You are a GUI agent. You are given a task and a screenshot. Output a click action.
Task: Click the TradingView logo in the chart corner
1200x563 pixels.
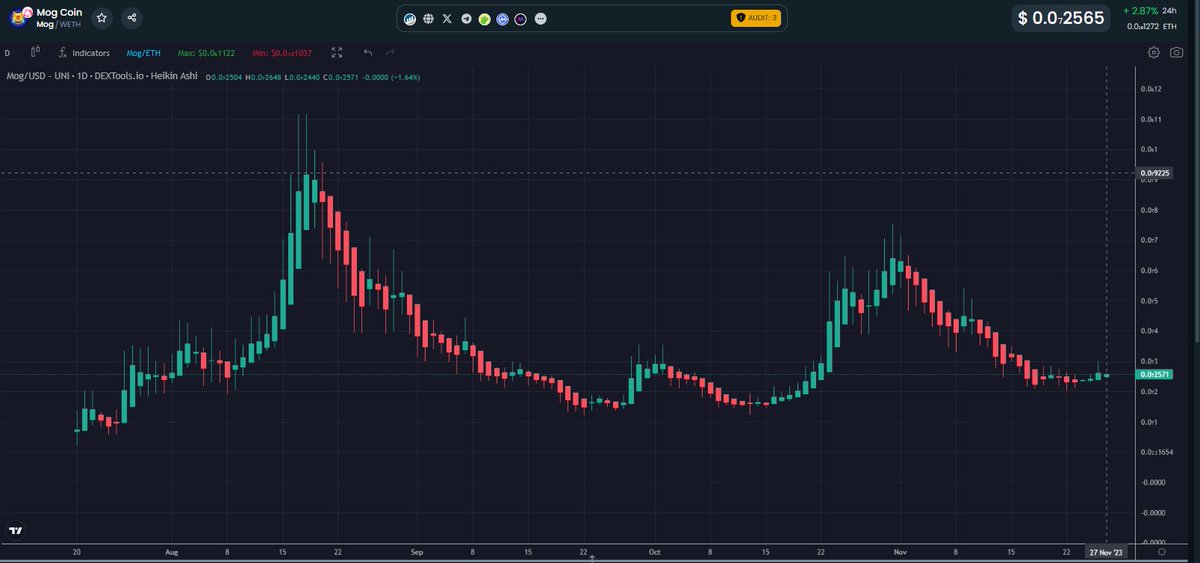[x=15, y=530]
